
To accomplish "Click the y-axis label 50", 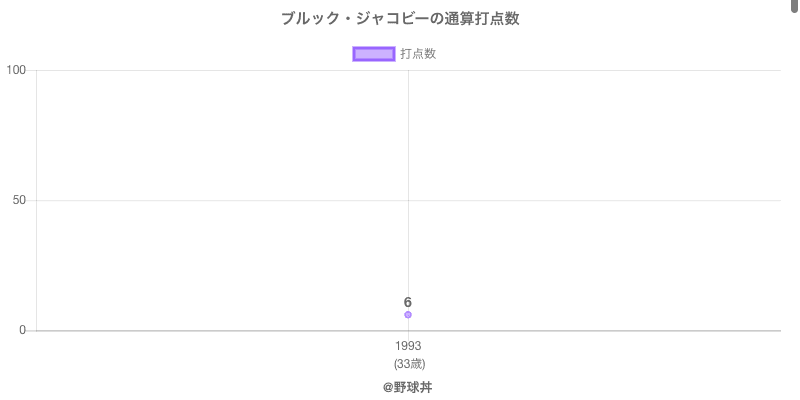I will (19, 200).
